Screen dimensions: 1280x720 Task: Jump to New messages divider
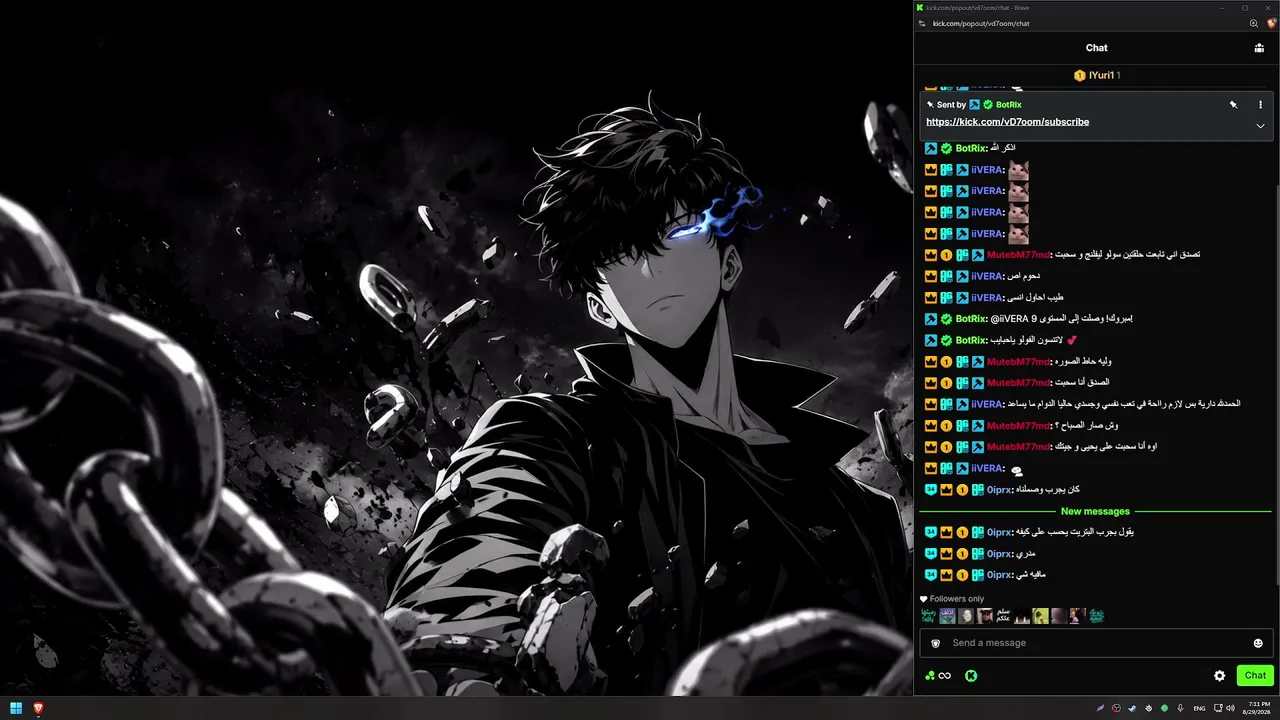(x=1095, y=511)
